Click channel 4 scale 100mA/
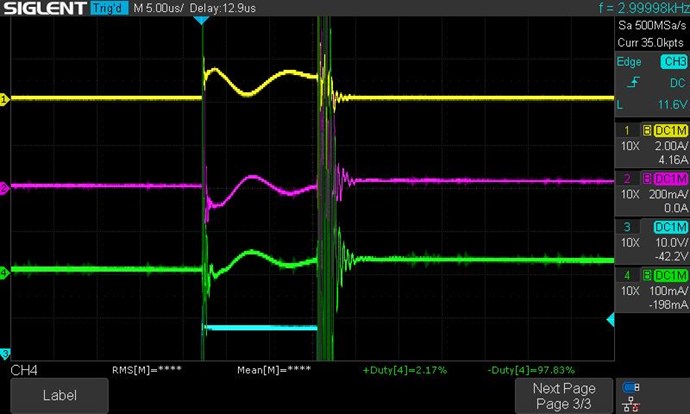 [x=668, y=291]
